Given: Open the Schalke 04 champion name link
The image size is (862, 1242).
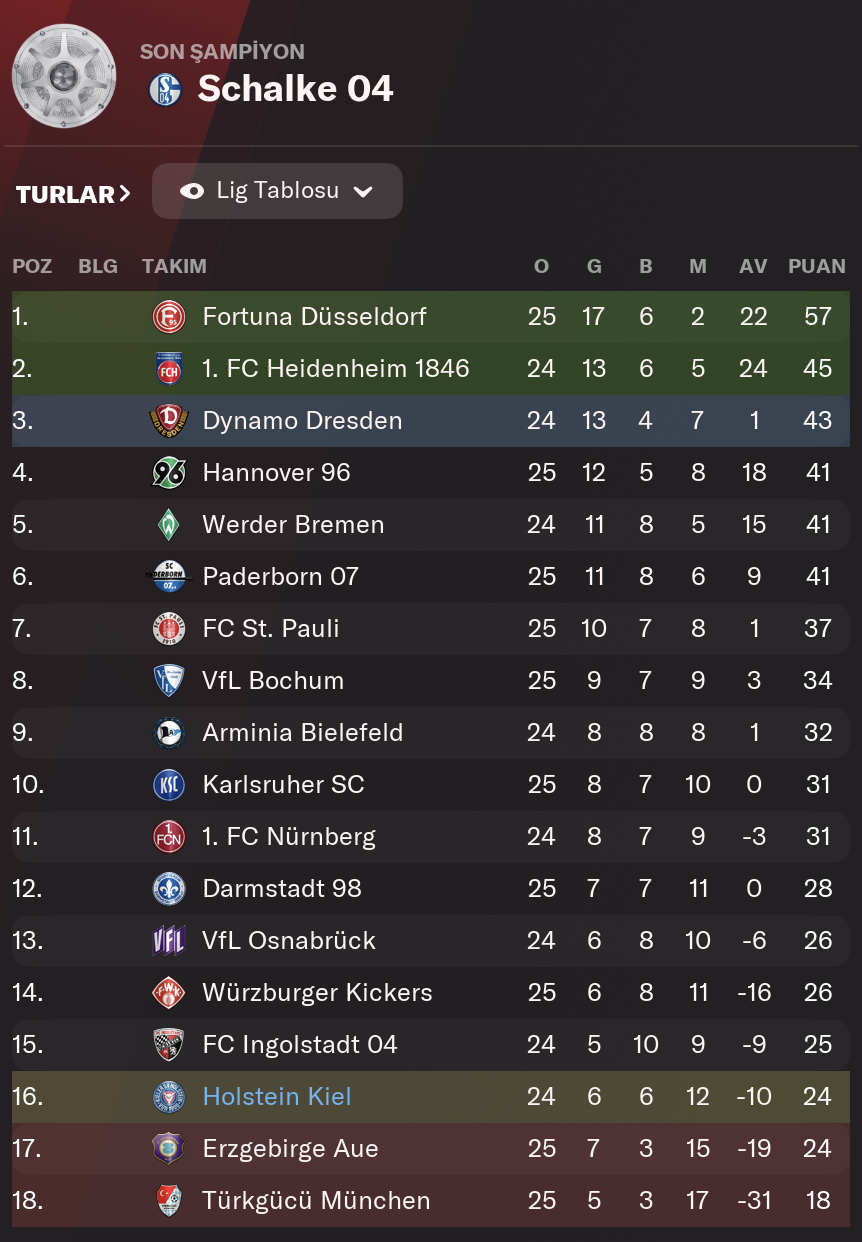Looking at the screenshot, I should tap(295, 89).
